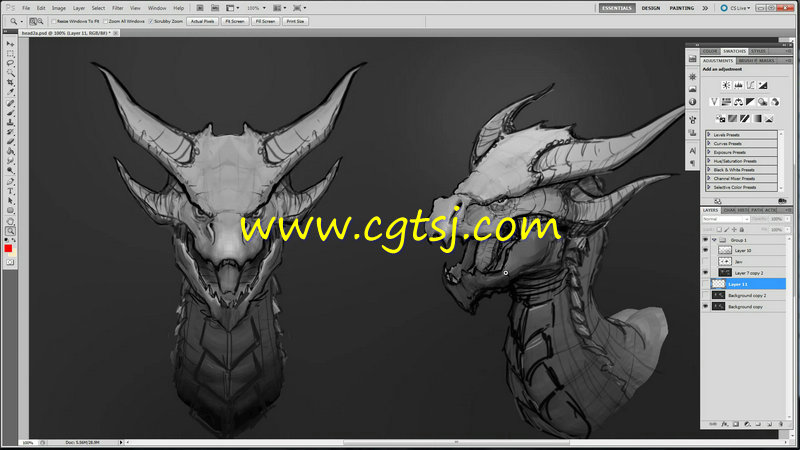Select the Move tool in toolbox
Image resolution: width=800 pixels, height=450 pixels.
[x=10, y=44]
